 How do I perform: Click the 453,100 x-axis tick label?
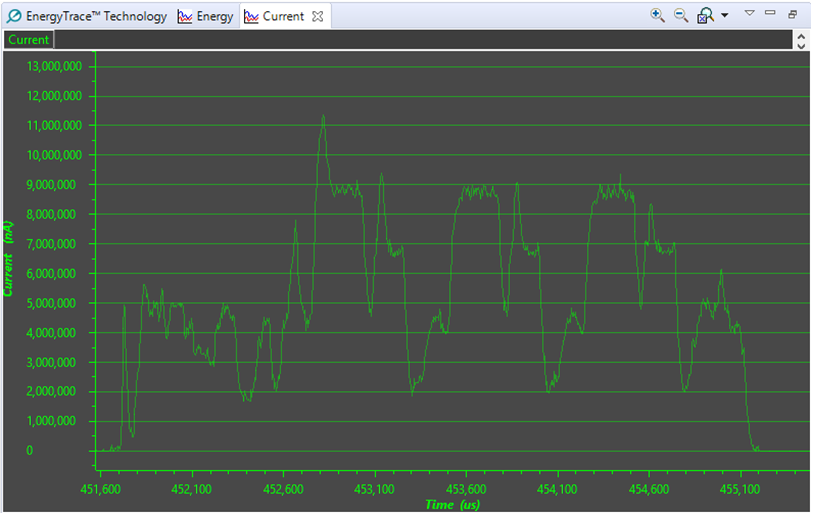[374, 489]
